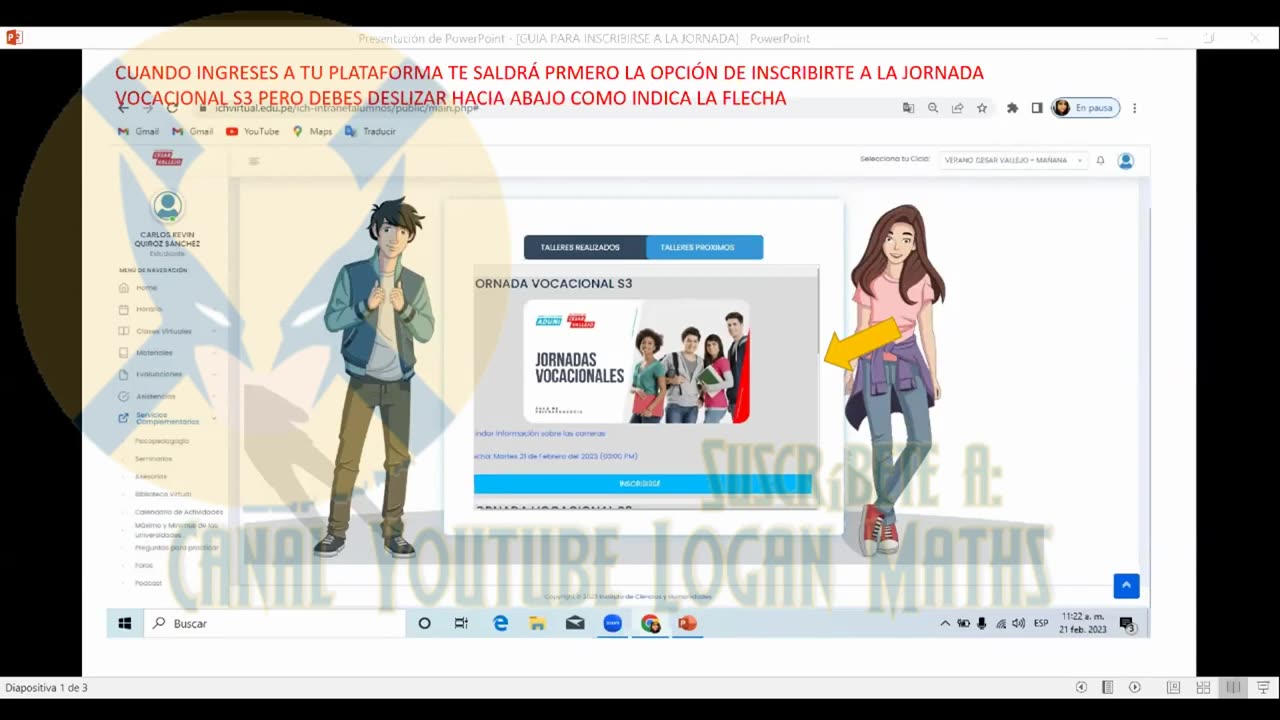Select TALLERES REALIZADOS tab
Image resolution: width=1280 pixels, height=720 pixels.
585,247
